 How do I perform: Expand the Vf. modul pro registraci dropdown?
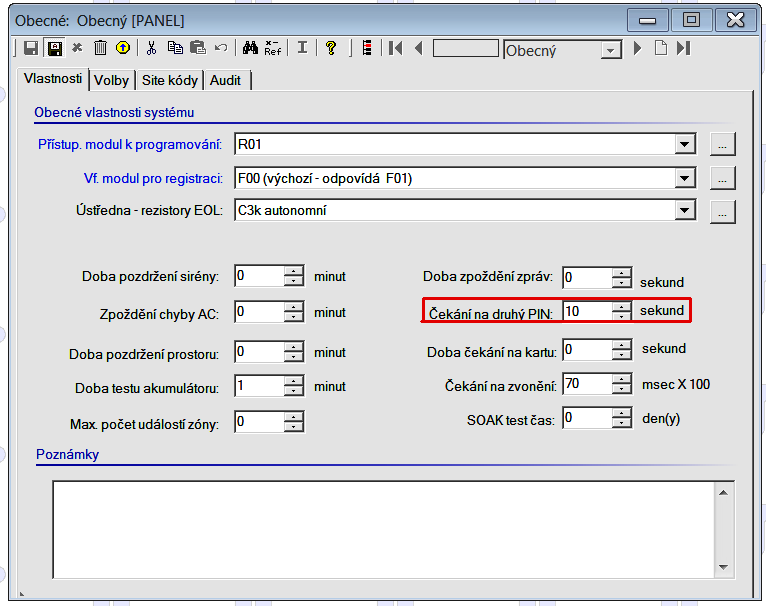[x=684, y=178]
